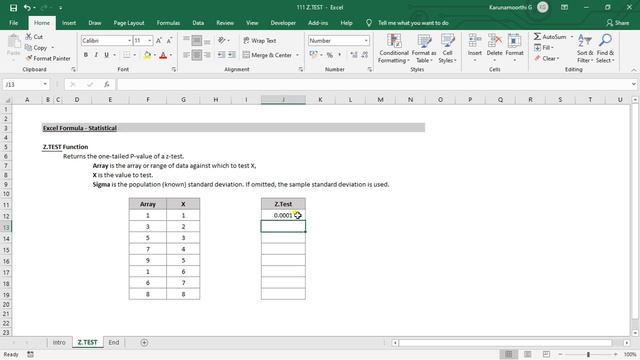Viewport: 640px width, 360px height.
Task: Align text to the right
Action: [x=207, y=55]
